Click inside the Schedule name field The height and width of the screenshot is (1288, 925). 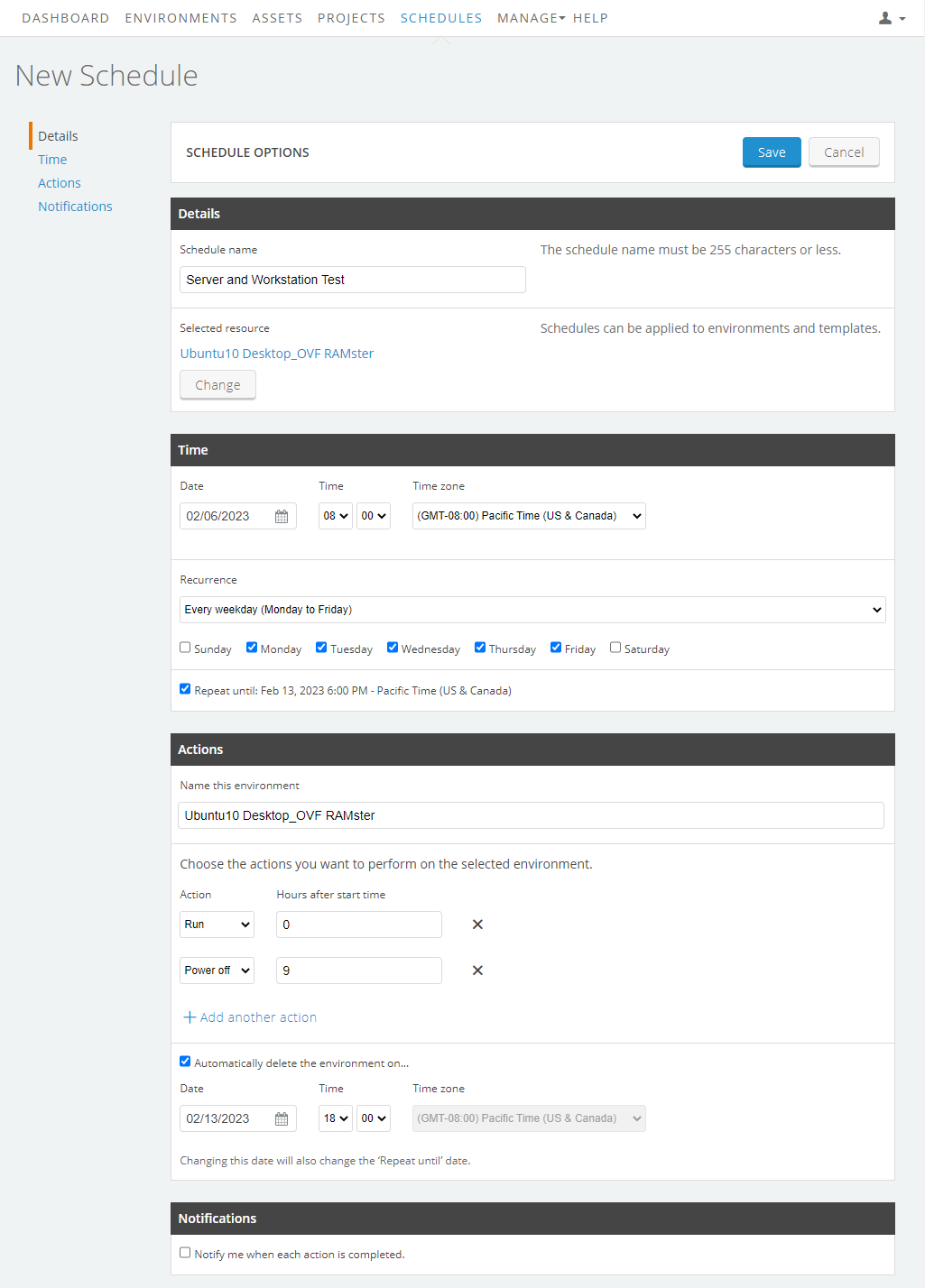(352, 280)
